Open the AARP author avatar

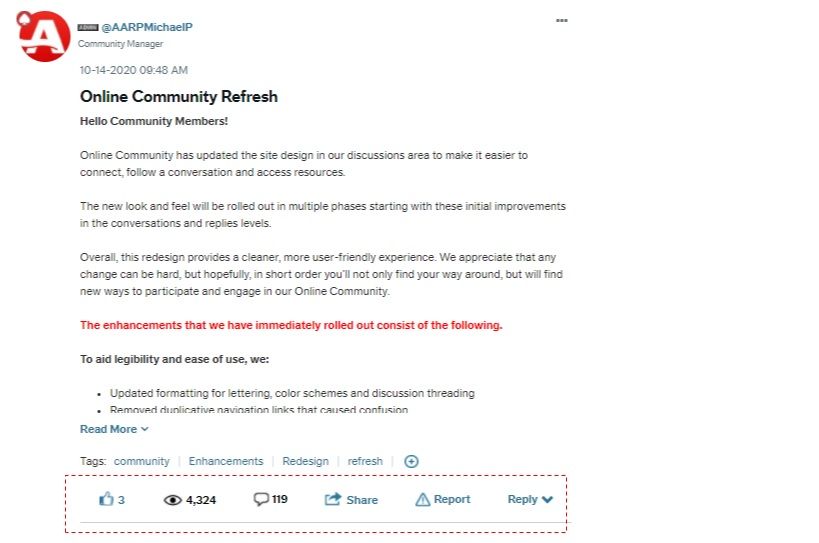tap(44, 37)
